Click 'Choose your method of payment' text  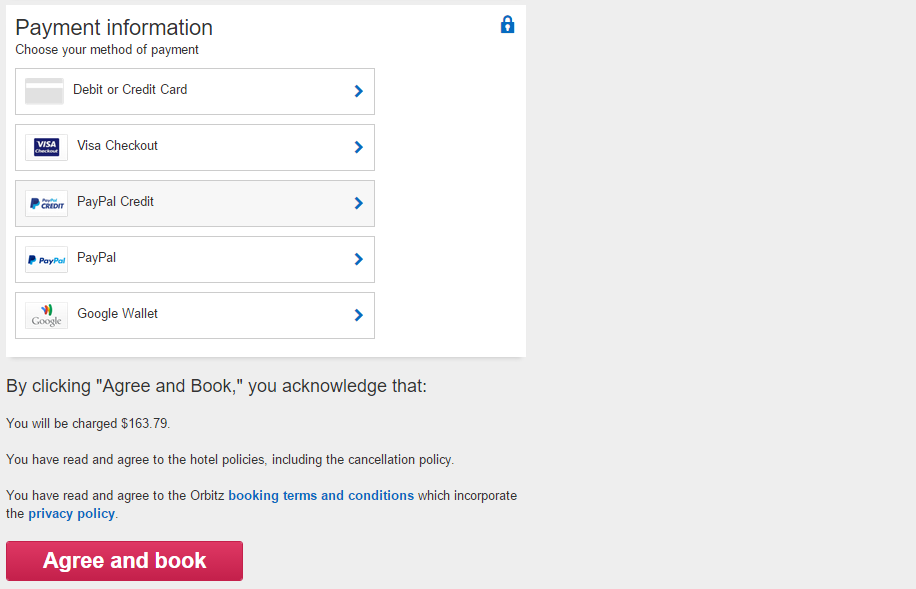click(107, 50)
